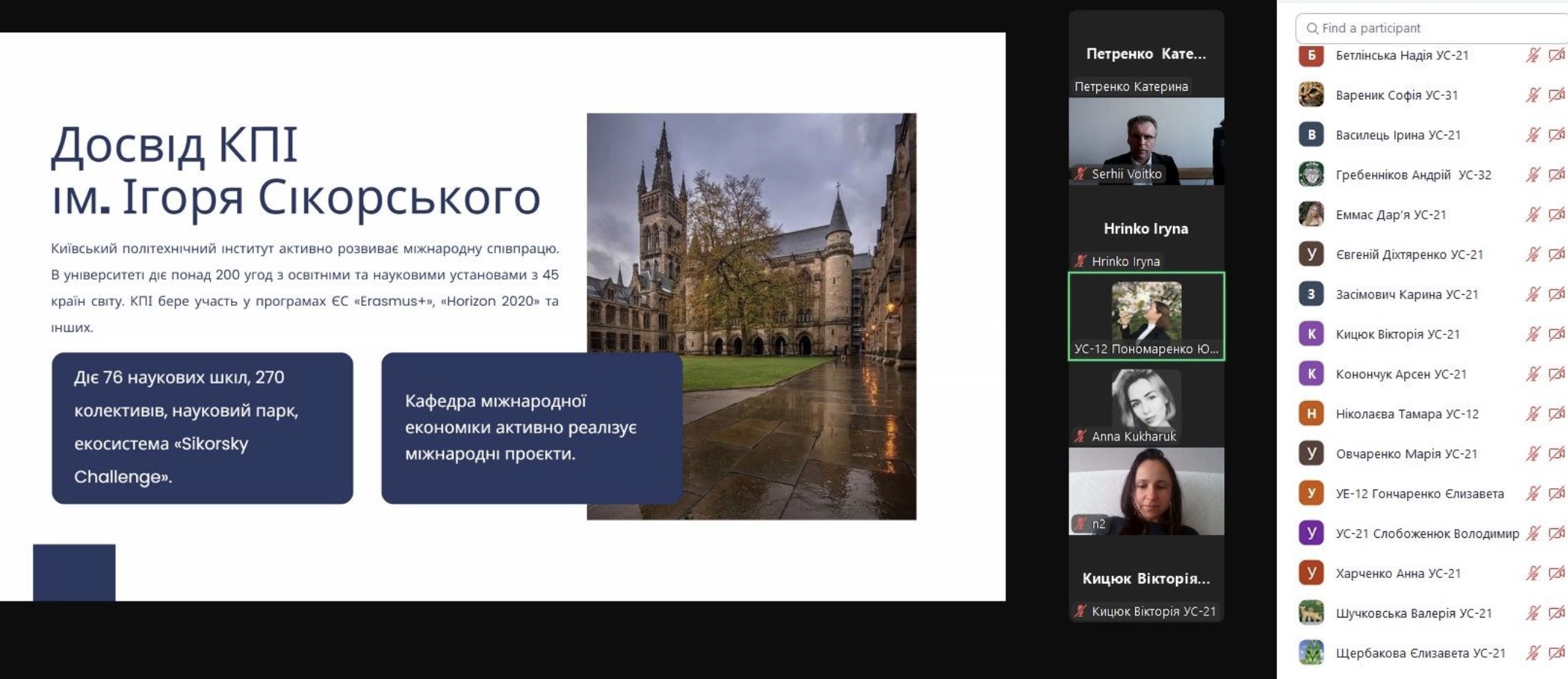Click muted mic icon for УЕ-12 Гончаренко Єлизавета
The width and height of the screenshot is (1568, 679).
(x=1533, y=494)
